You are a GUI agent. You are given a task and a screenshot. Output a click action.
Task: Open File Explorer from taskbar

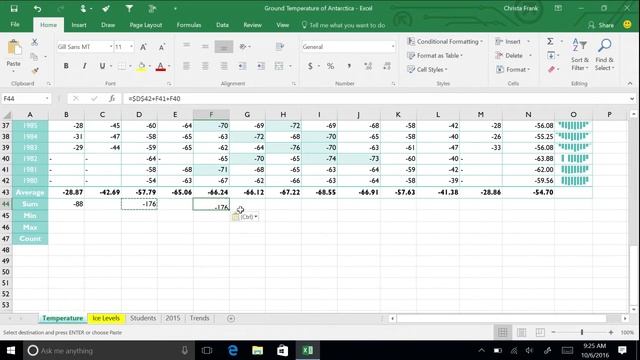click(x=258, y=350)
